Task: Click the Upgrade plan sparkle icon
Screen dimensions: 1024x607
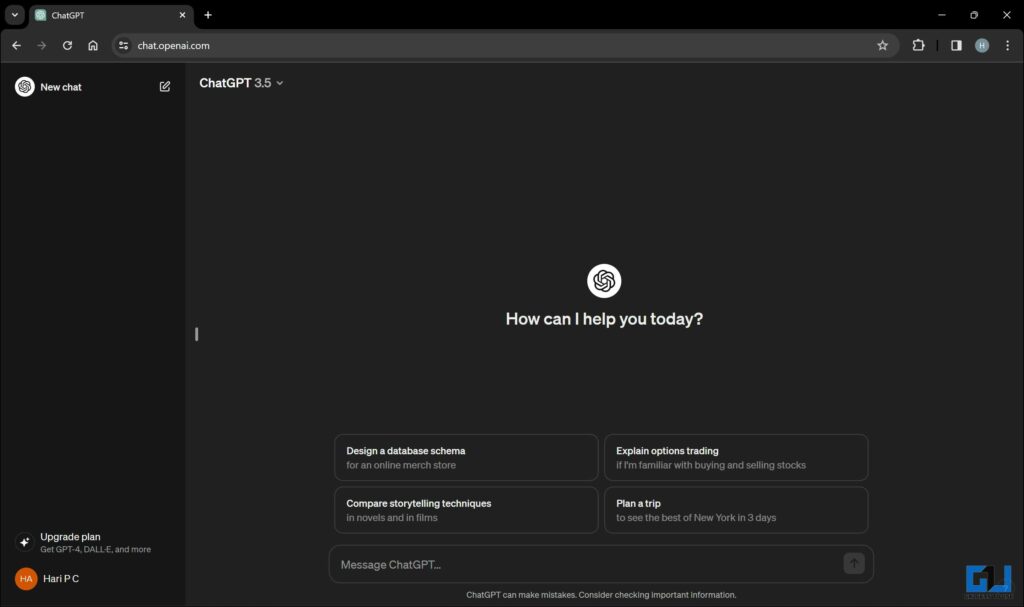Action: click(25, 542)
